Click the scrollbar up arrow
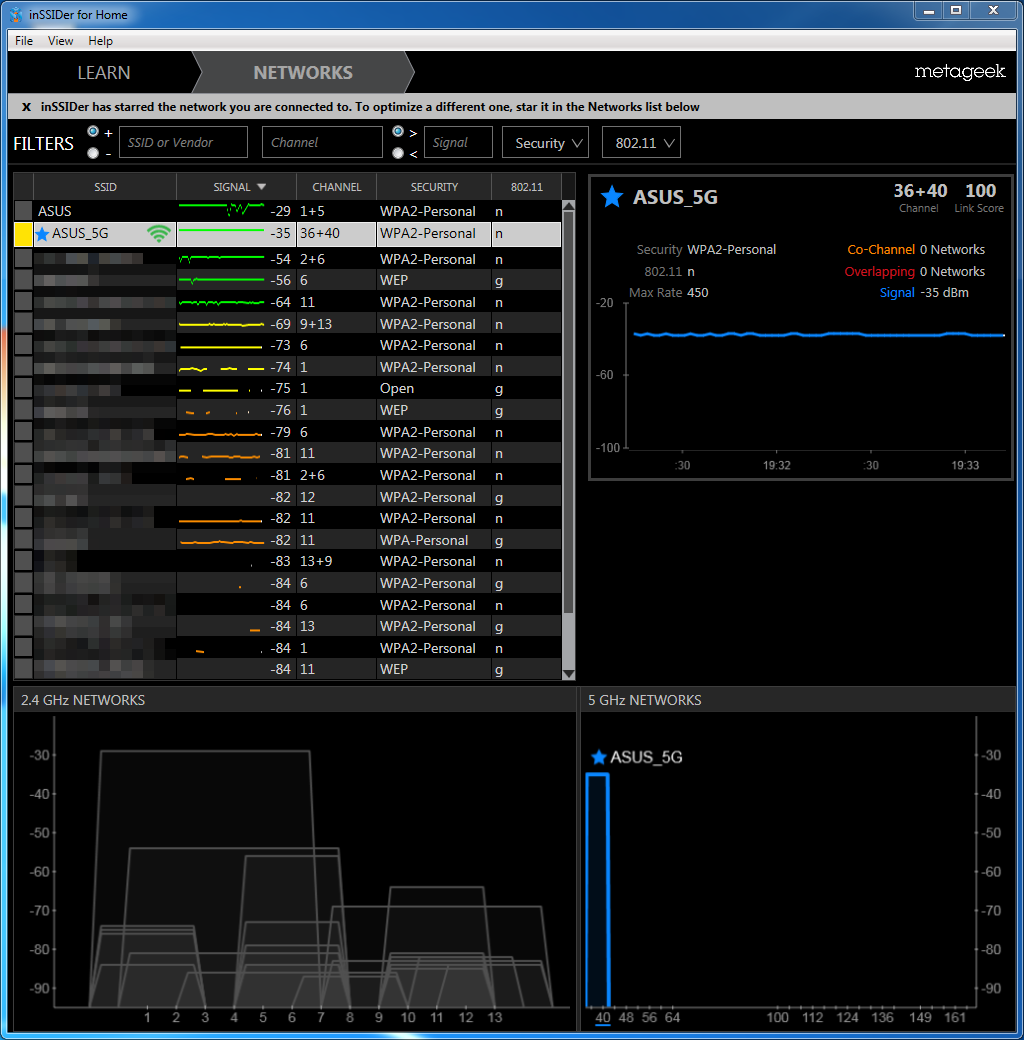1024x1040 pixels. (568, 206)
